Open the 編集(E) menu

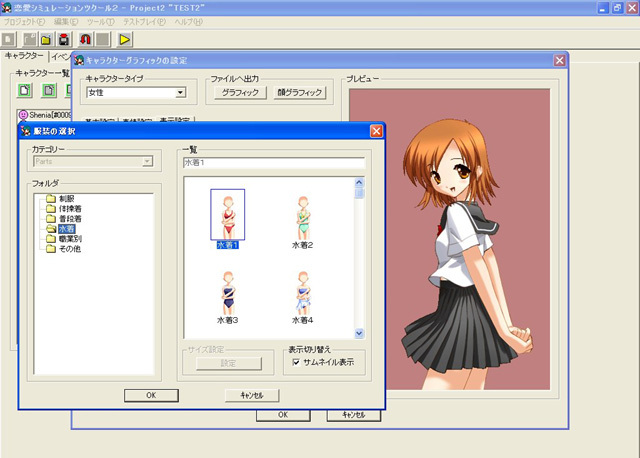coord(66,22)
